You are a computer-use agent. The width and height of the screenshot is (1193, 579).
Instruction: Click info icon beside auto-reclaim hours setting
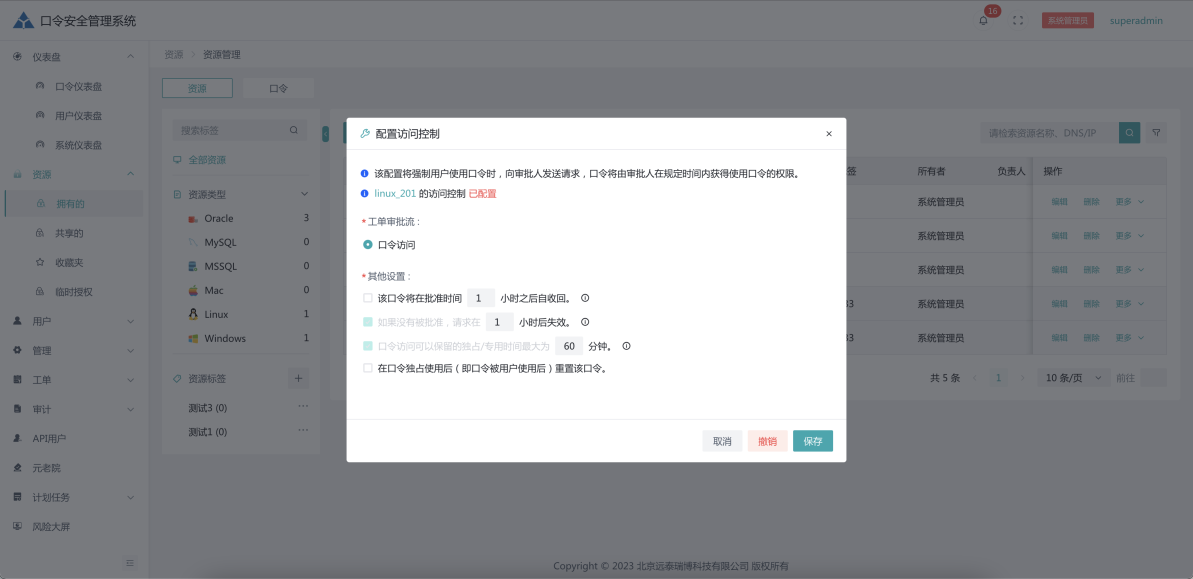click(x=585, y=298)
